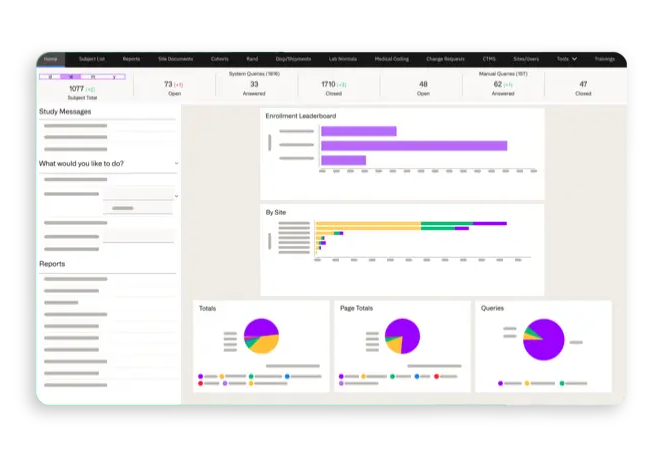654x456 pixels.
Task: Click the Subject Total 1077 value
Action: coord(77,88)
